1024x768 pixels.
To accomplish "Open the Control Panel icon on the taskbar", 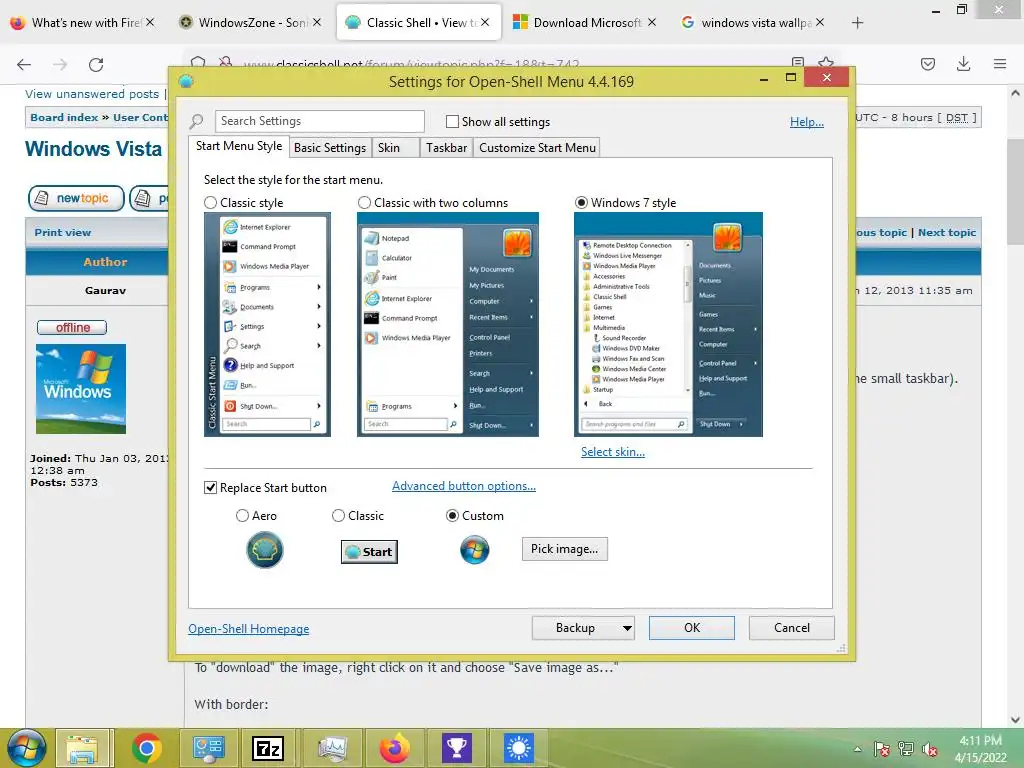I will tap(209, 748).
